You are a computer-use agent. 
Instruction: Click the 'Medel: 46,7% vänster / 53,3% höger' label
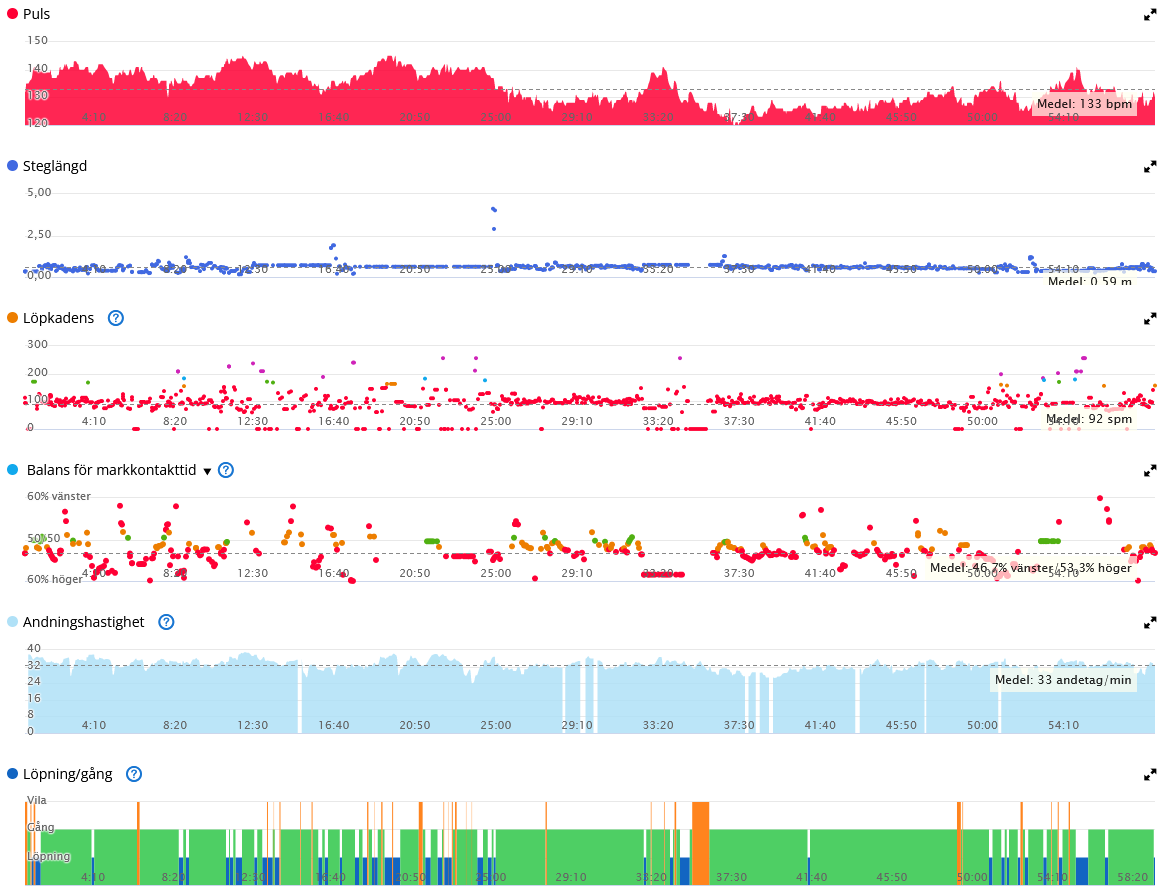coord(1031,568)
